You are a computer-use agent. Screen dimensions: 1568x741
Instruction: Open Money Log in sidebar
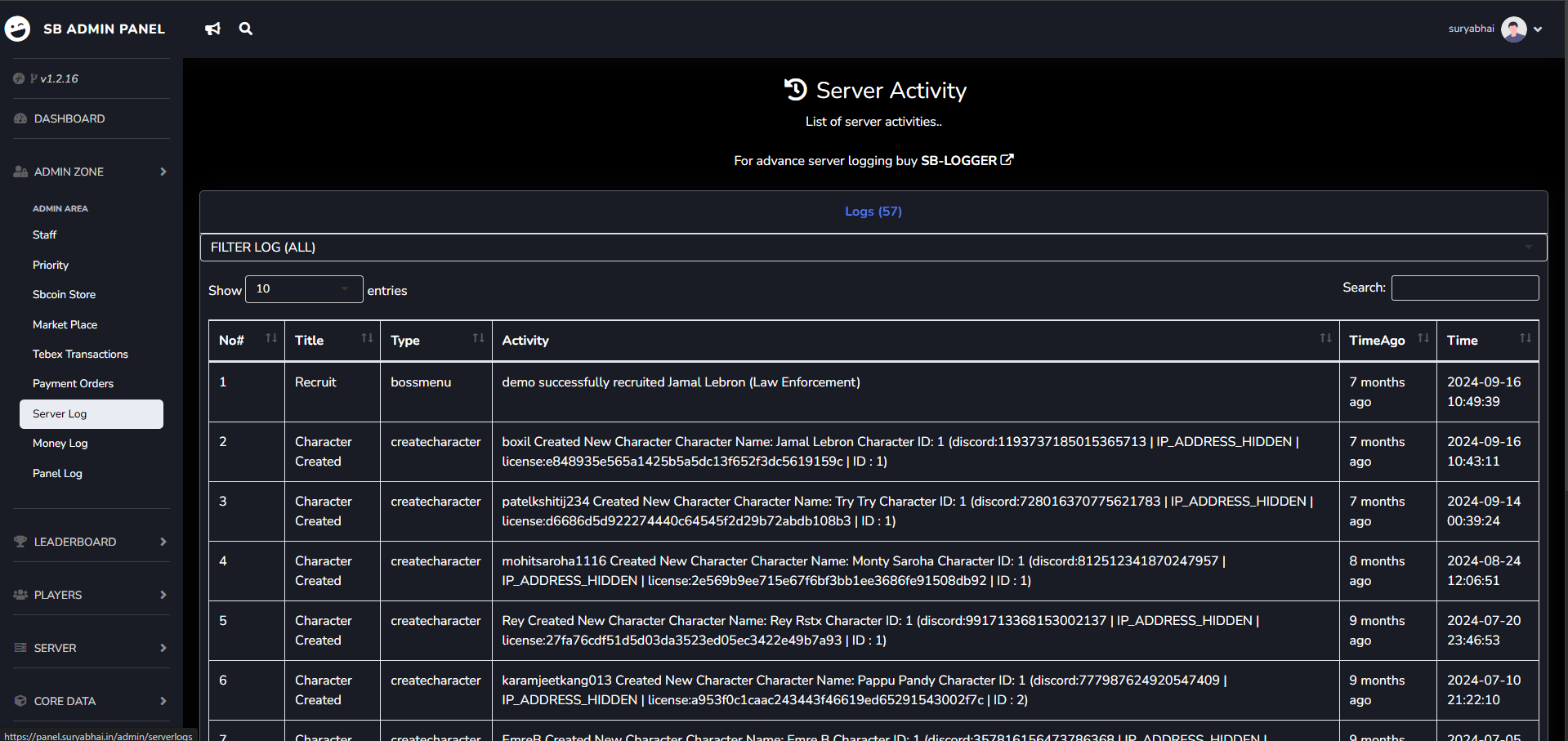(60, 443)
